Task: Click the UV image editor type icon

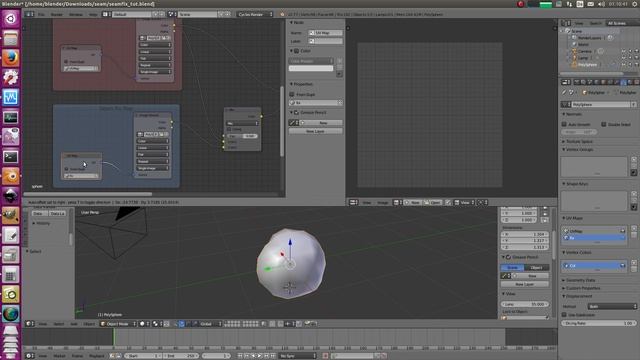Action: [x=353, y=202]
